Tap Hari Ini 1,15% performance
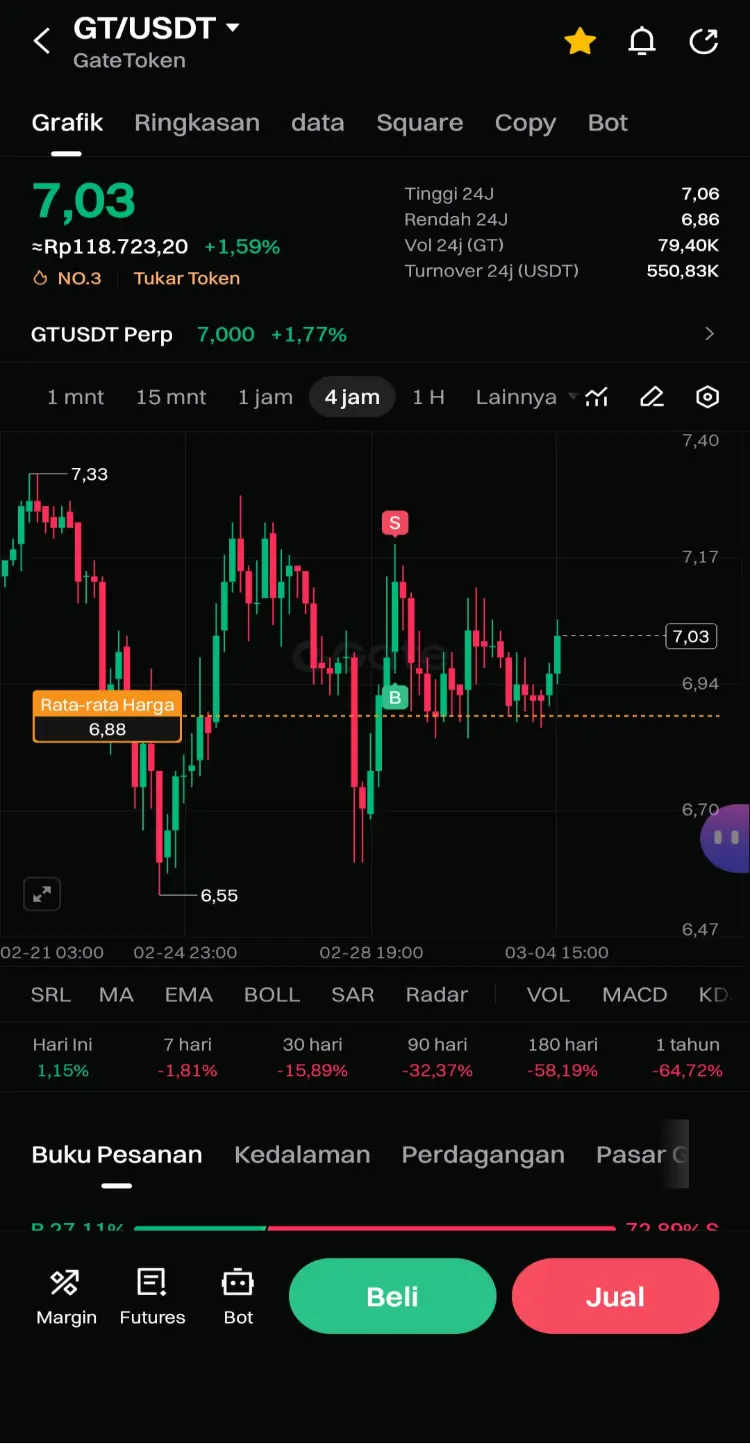The width and height of the screenshot is (750, 1444). coord(63,1057)
